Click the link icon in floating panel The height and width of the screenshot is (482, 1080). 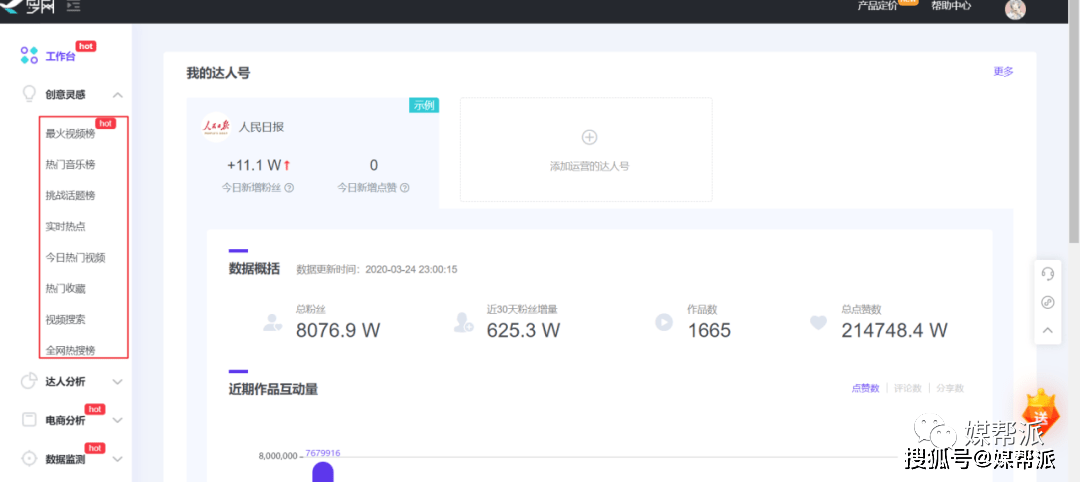tap(1048, 302)
